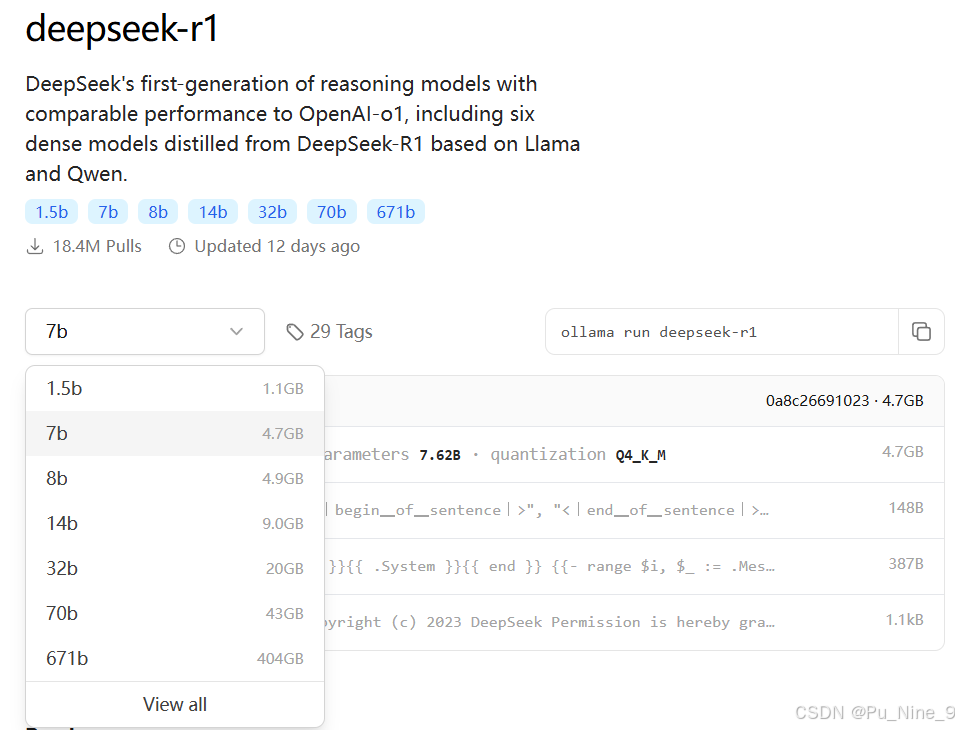This screenshot has width=959, height=730.
Task: Click the download icon next to 18.4M Pulls
Action: point(35,245)
